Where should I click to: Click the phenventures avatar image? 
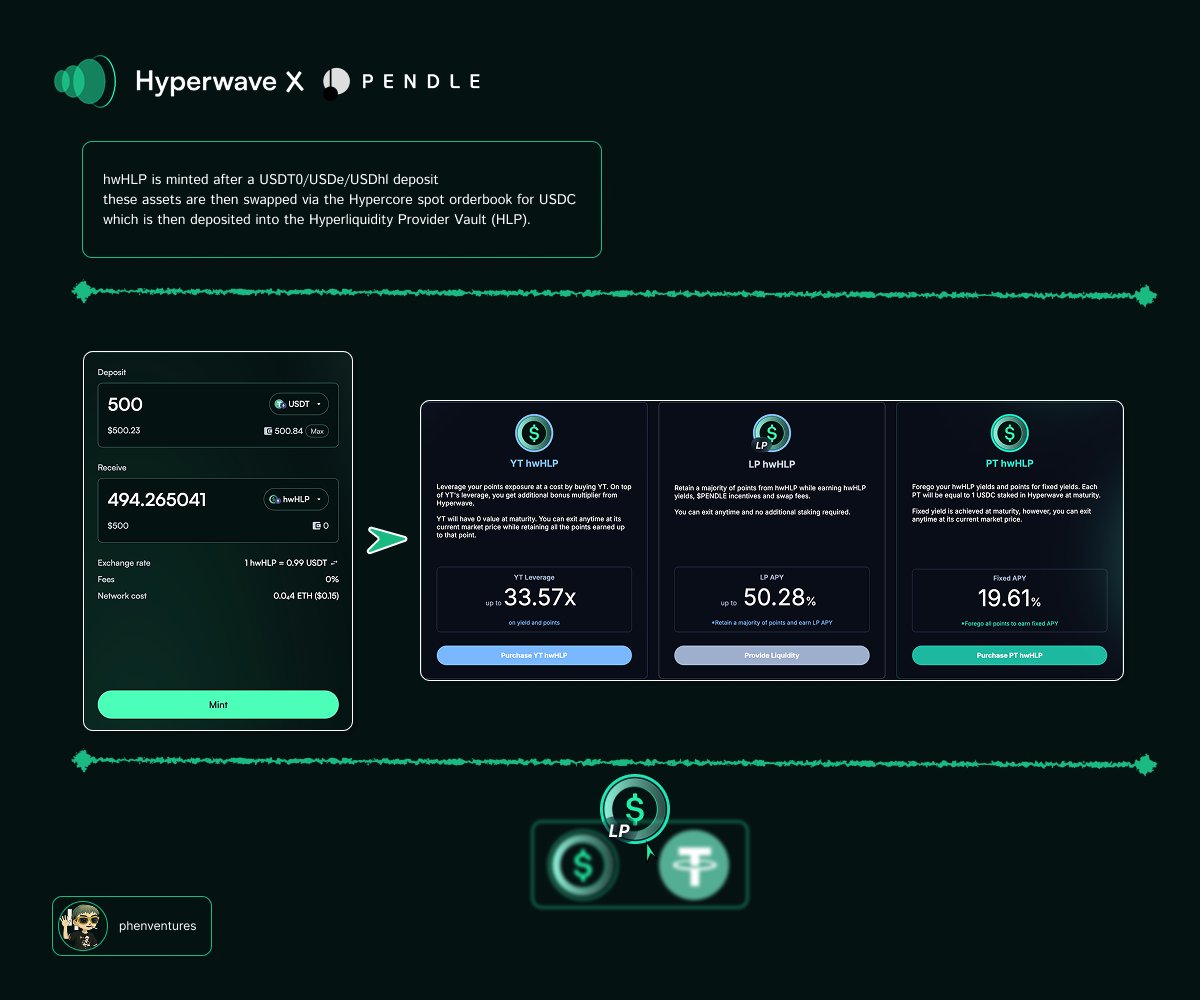[81, 926]
